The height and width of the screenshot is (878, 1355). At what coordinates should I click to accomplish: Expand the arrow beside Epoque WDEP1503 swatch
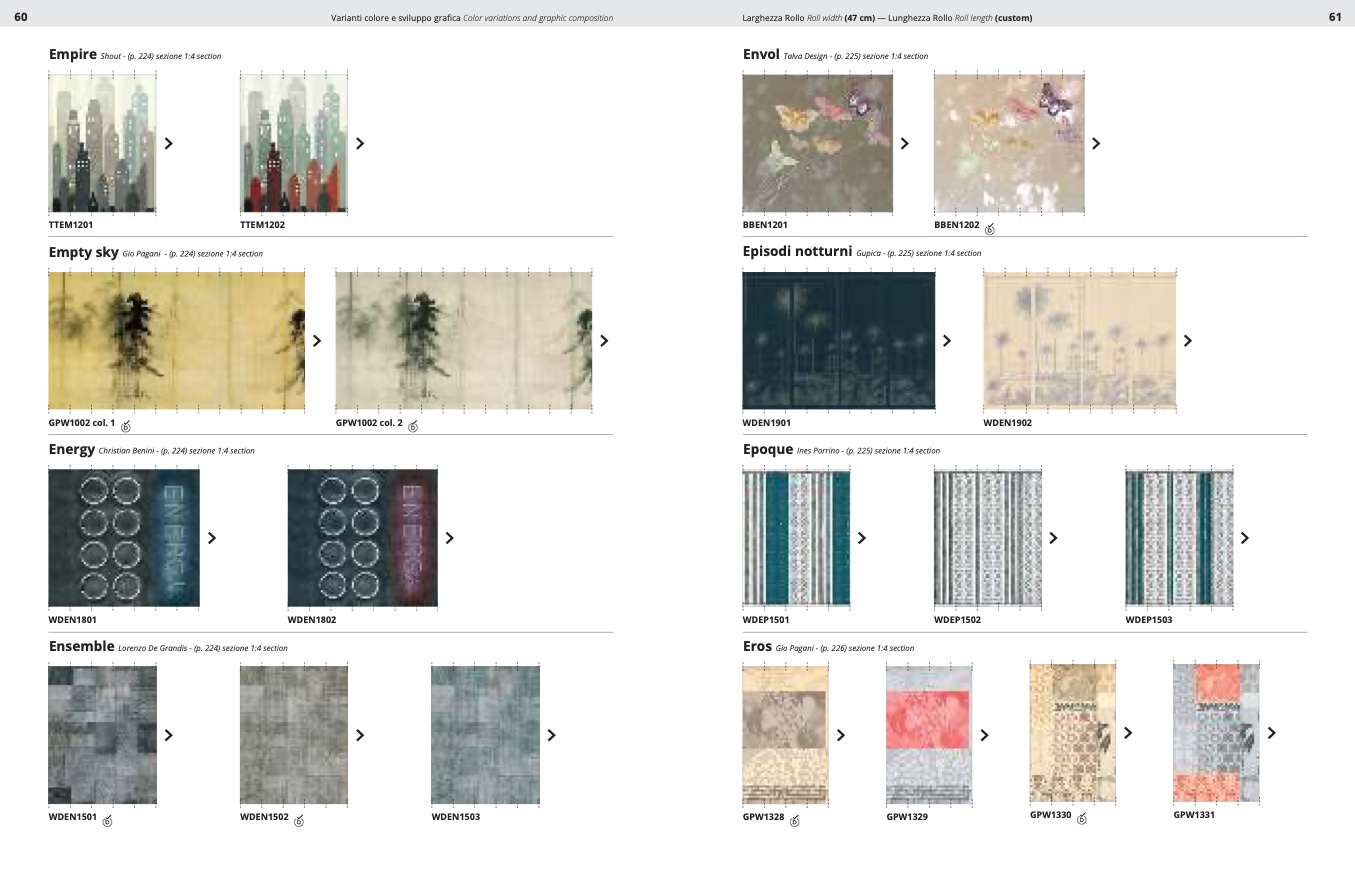pos(1244,538)
